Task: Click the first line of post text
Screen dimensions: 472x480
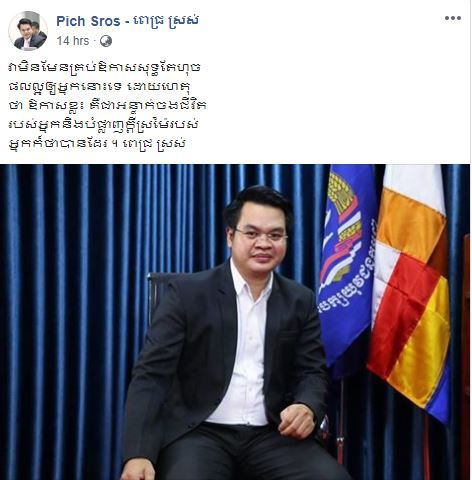Action: point(104,68)
